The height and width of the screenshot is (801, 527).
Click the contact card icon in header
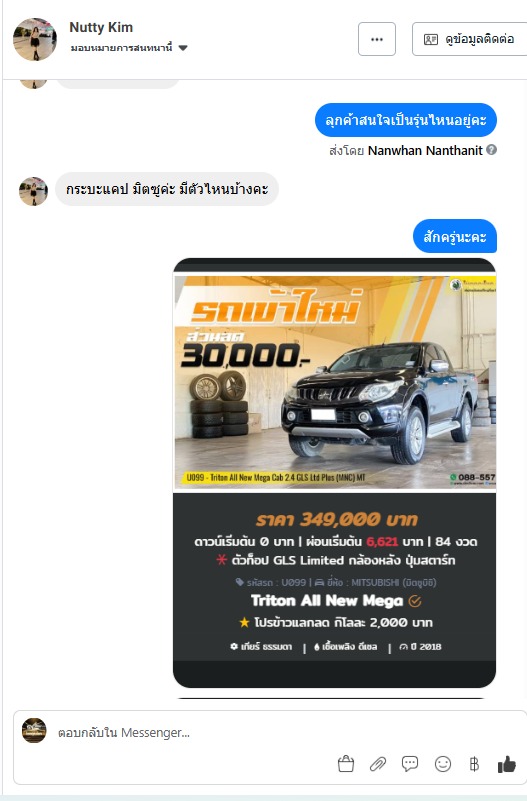click(x=430, y=39)
